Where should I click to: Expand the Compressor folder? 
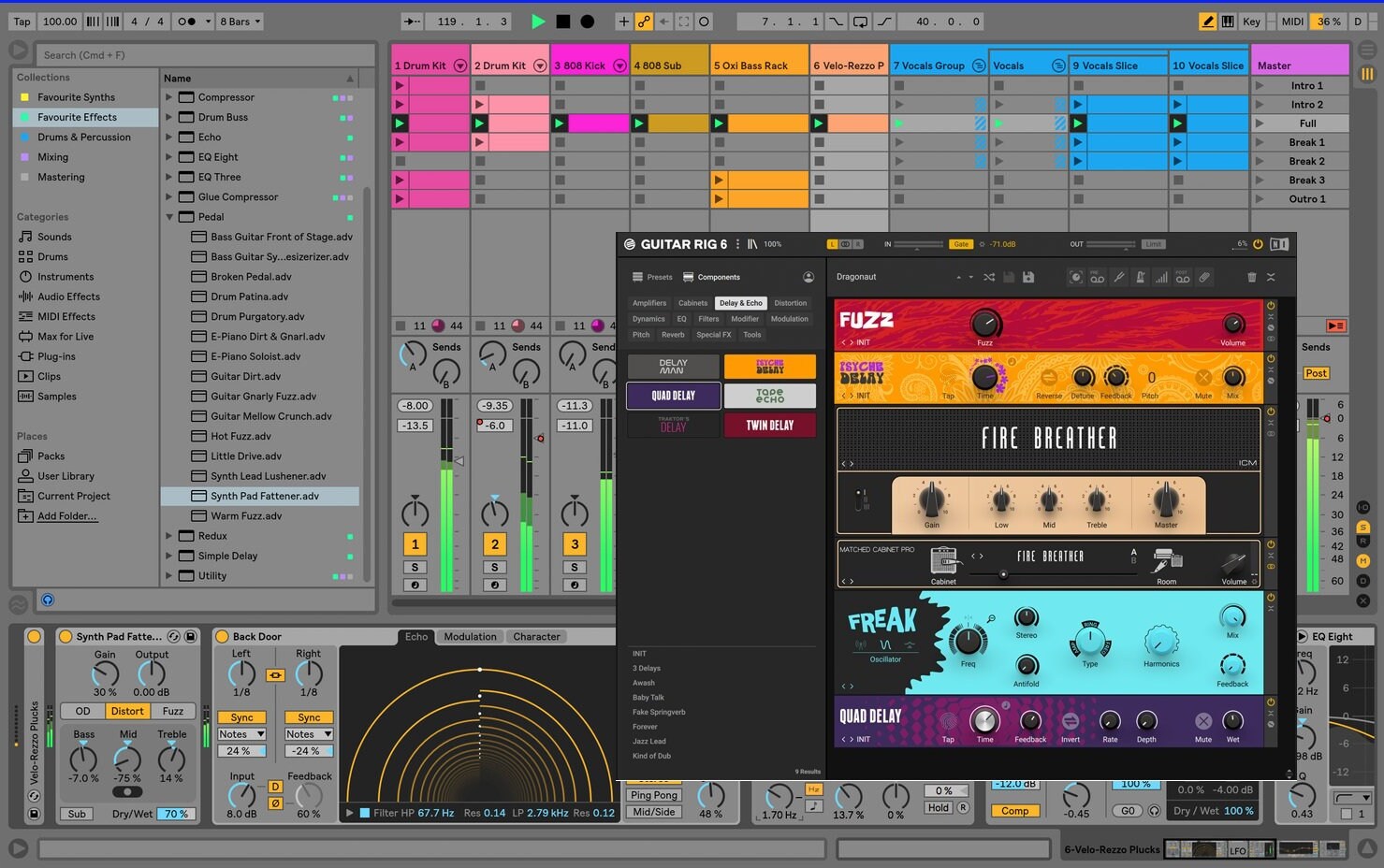click(169, 97)
